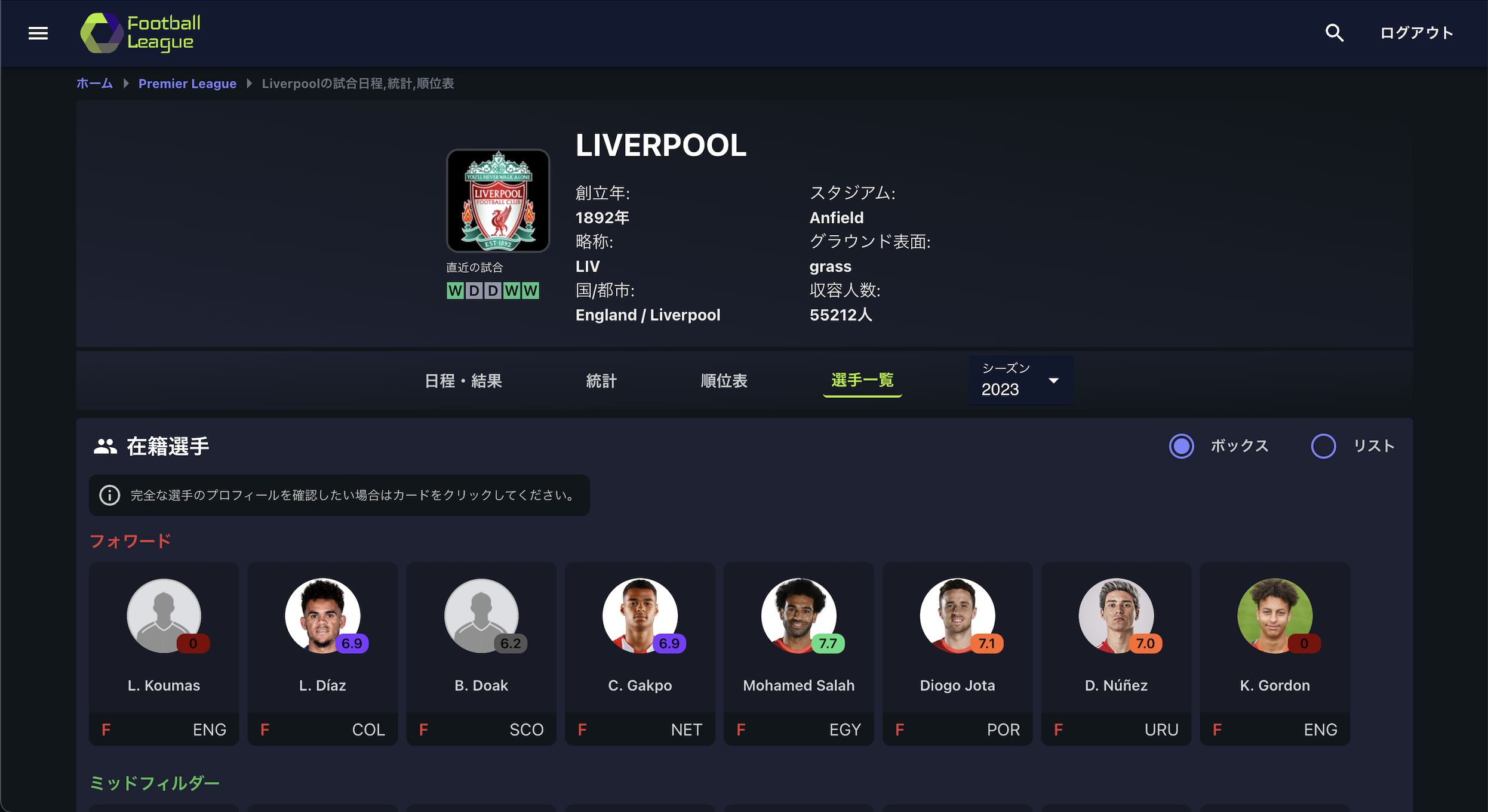Click the info circle icon near player tip

110,494
